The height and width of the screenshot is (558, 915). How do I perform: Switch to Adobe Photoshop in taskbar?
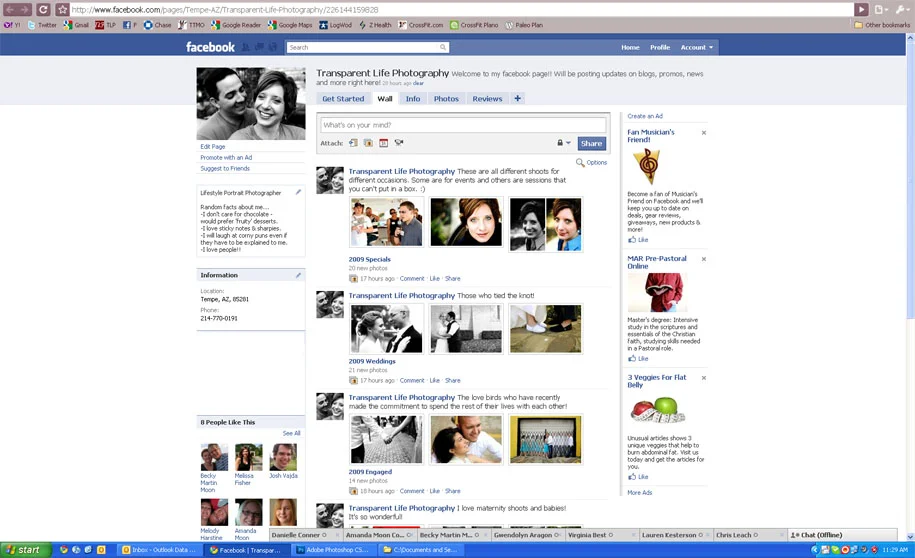point(334,550)
